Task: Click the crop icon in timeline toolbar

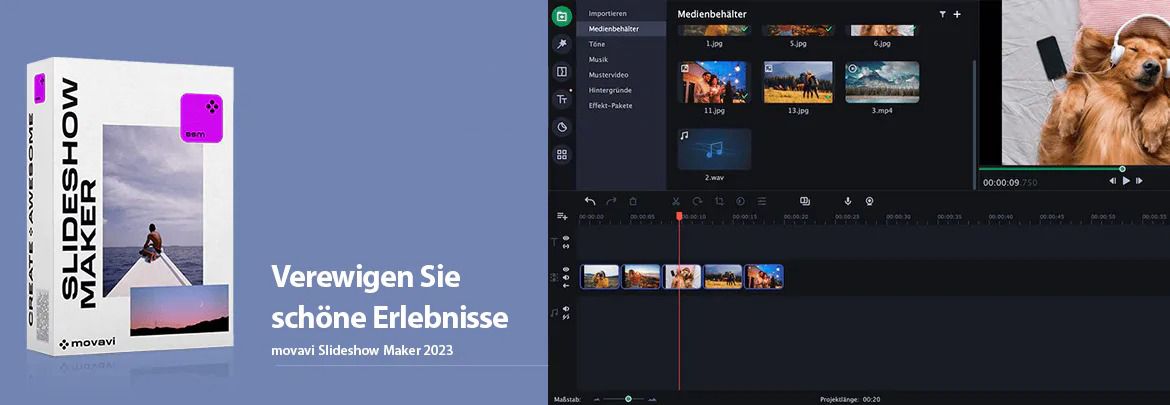Action: click(719, 201)
